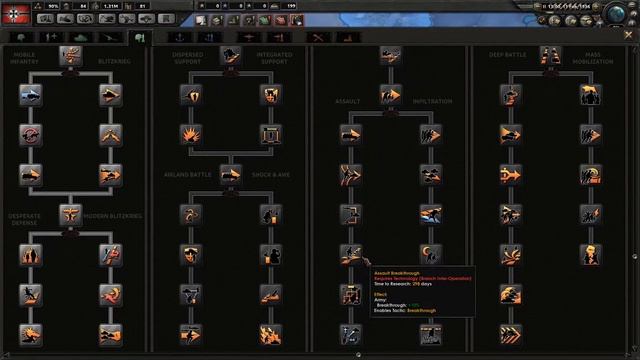Select first Desperate Defense node with two figures
This screenshot has width=640, height=360.
[31, 255]
